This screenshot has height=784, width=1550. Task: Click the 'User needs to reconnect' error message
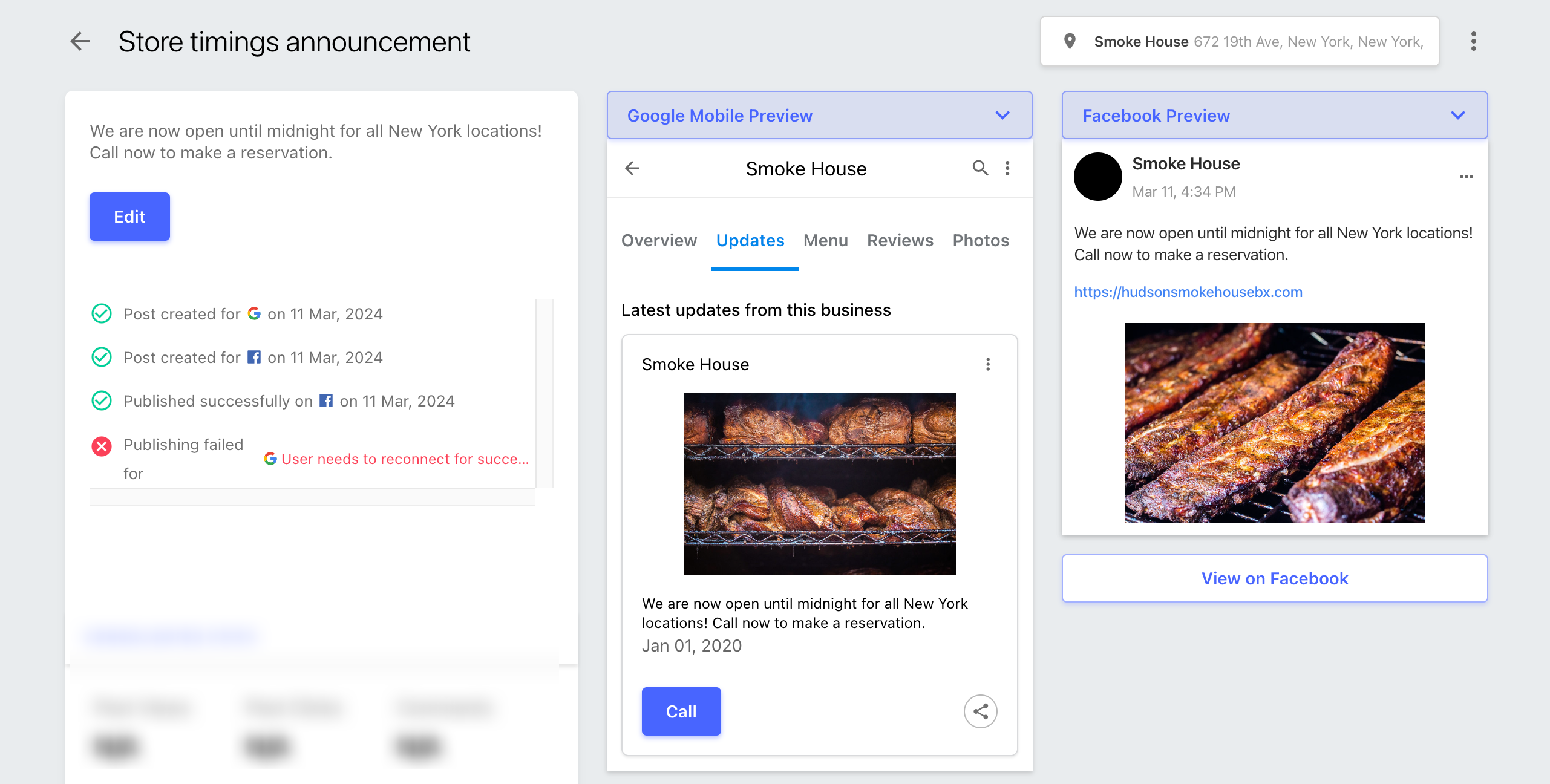[x=405, y=459]
